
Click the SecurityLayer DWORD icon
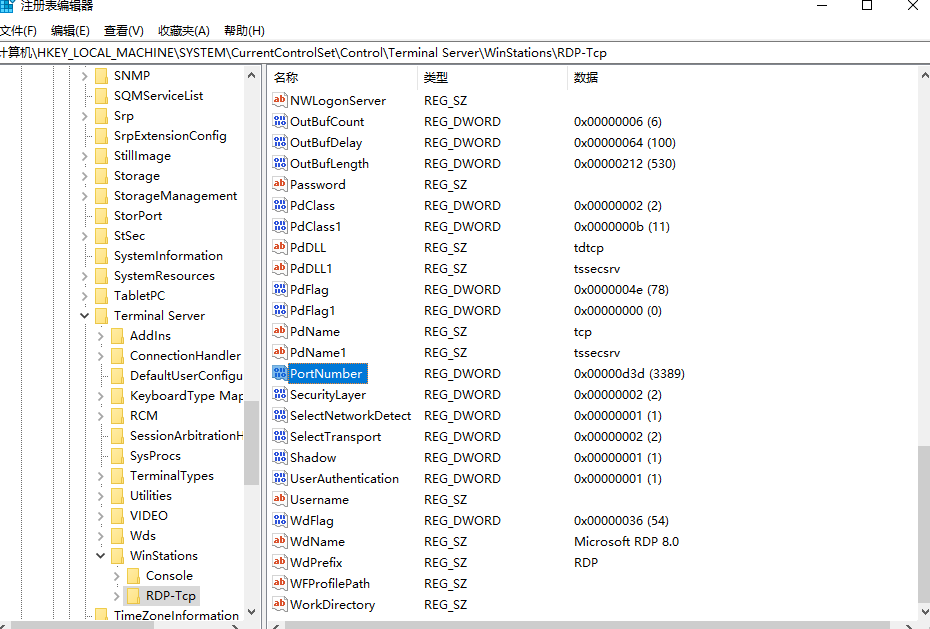(x=280, y=394)
